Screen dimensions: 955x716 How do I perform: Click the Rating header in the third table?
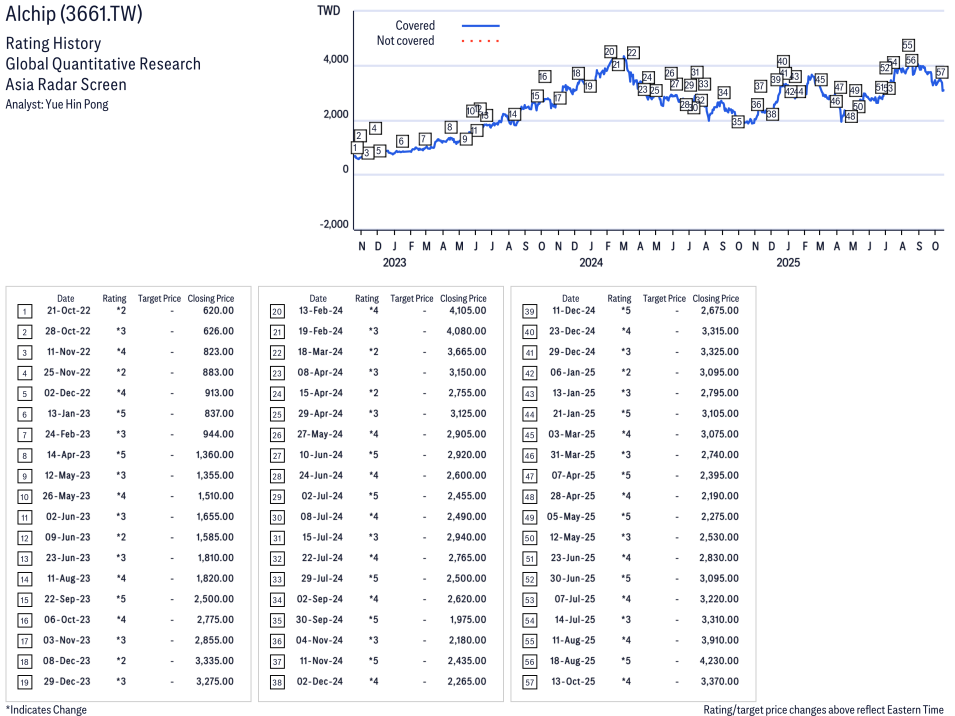[x=619, y=298]
